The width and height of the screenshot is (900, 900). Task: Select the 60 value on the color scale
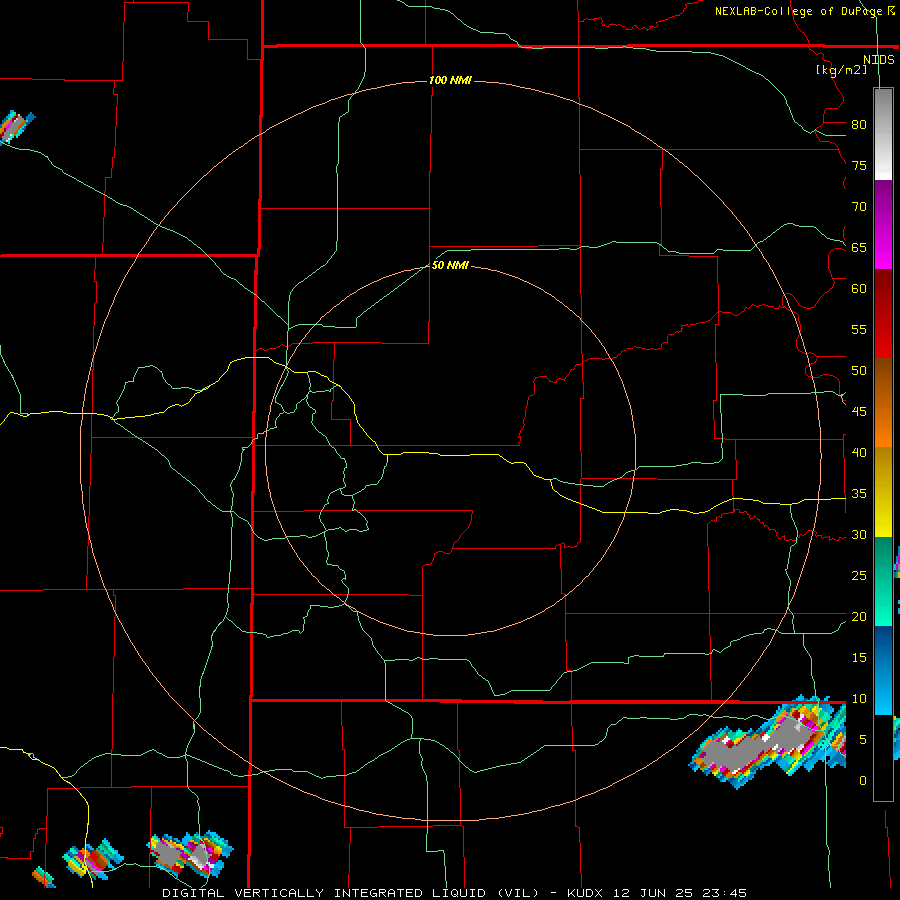point(859,289)
